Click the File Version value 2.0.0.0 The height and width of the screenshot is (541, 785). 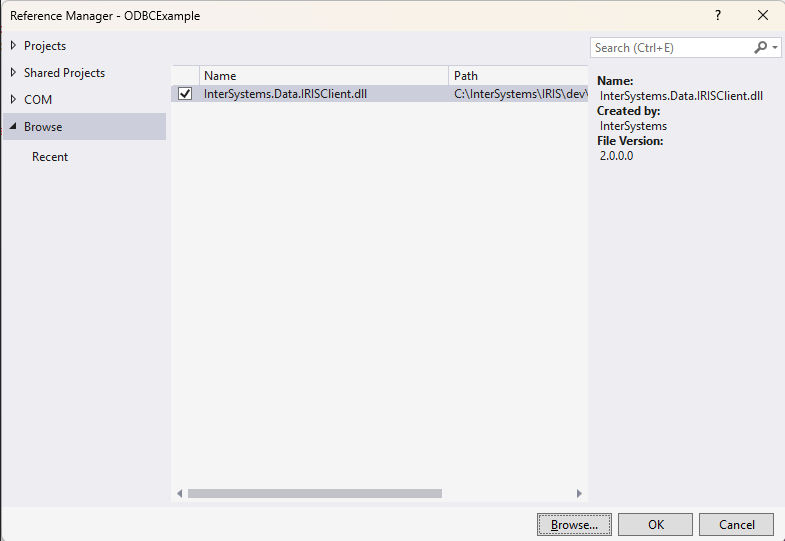click(x=616, y=156)
